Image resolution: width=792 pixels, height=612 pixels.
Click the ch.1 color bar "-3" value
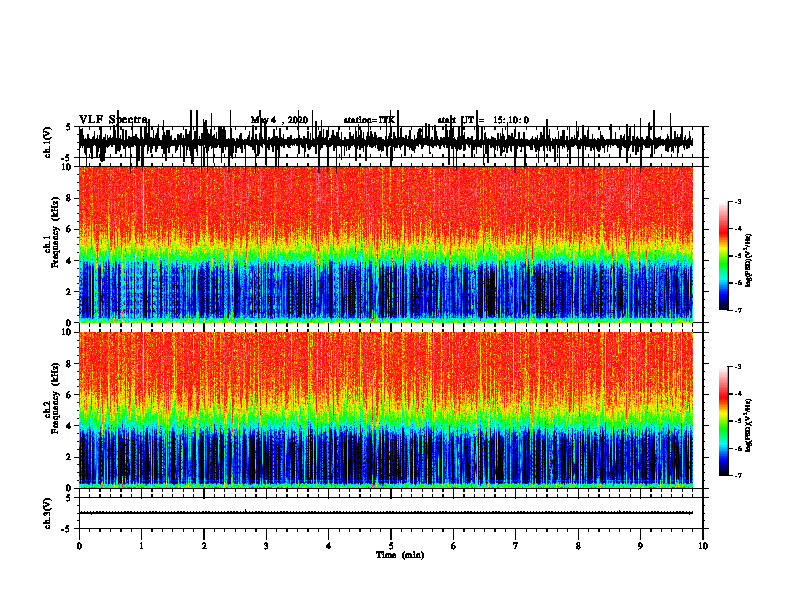coord(738,201)
